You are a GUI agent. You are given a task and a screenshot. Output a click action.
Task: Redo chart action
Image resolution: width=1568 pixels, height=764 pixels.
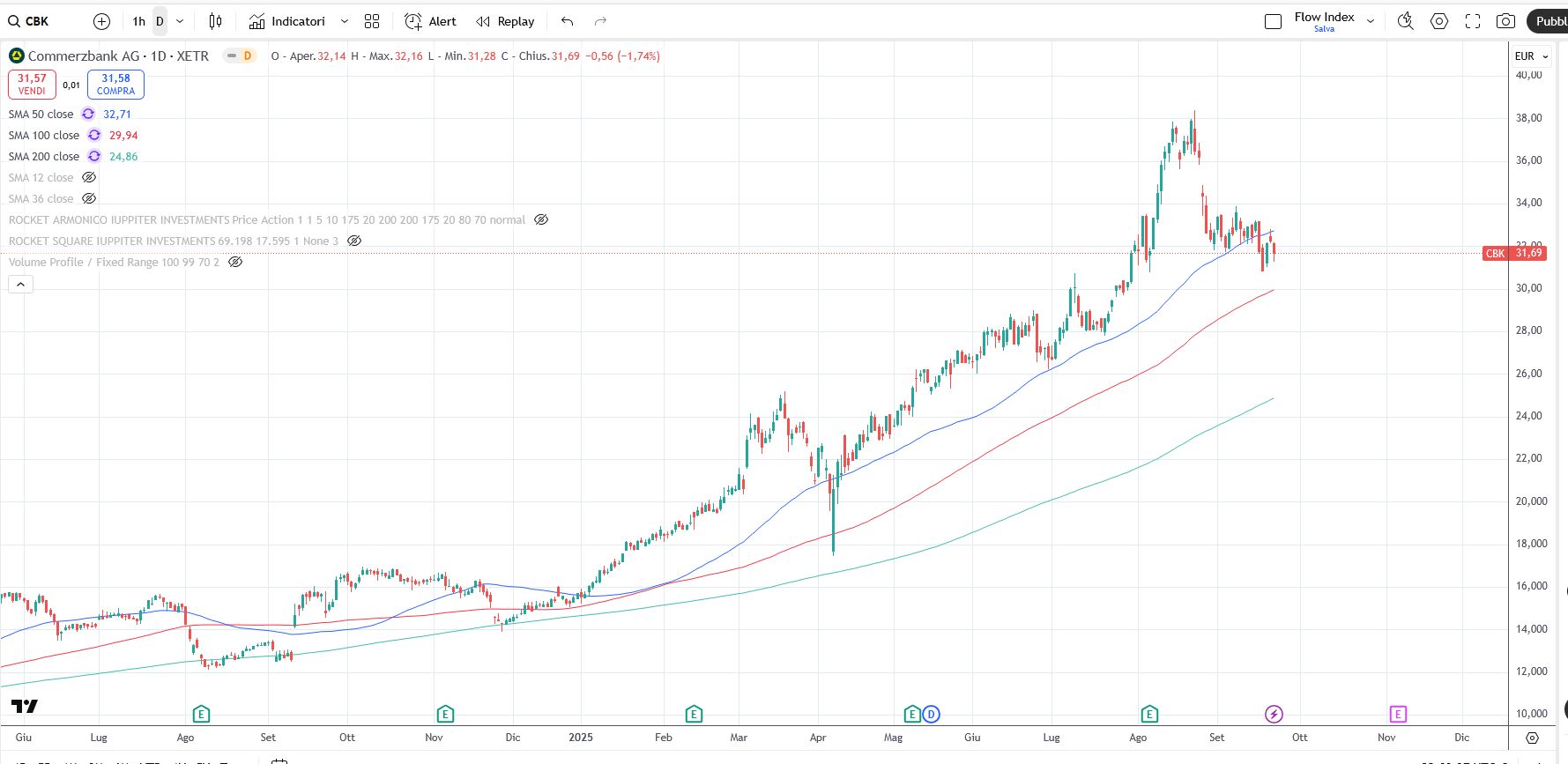coord(600,21)
